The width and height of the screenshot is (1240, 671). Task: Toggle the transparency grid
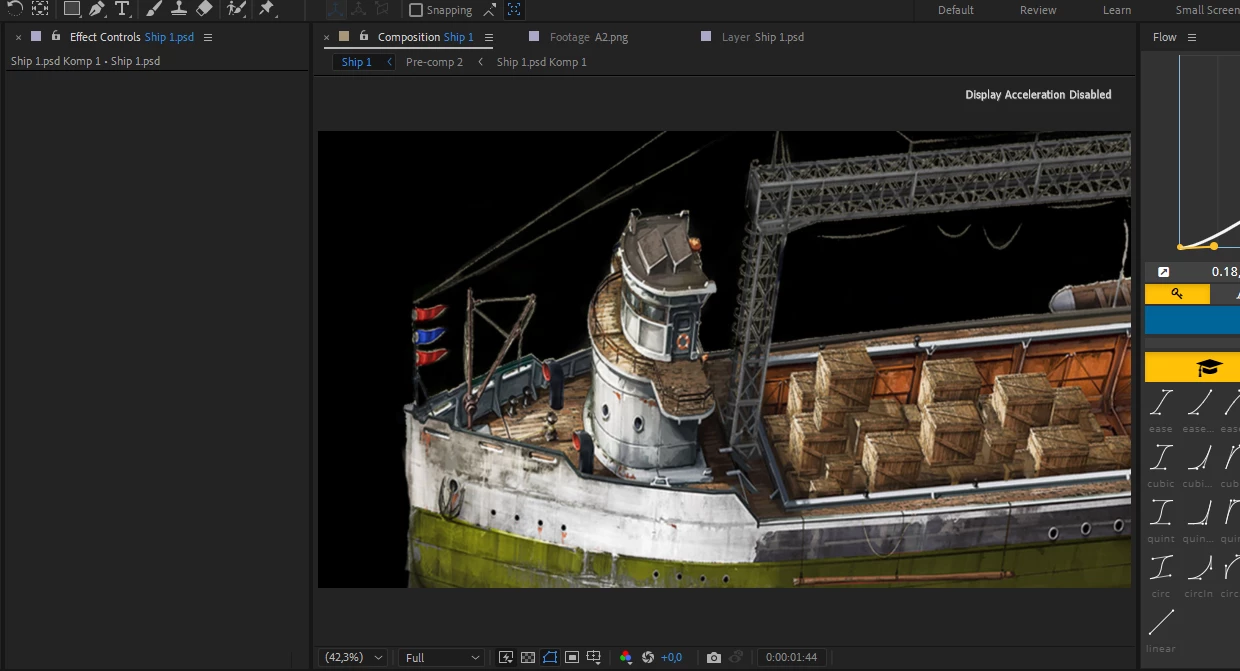click(528, 657)
